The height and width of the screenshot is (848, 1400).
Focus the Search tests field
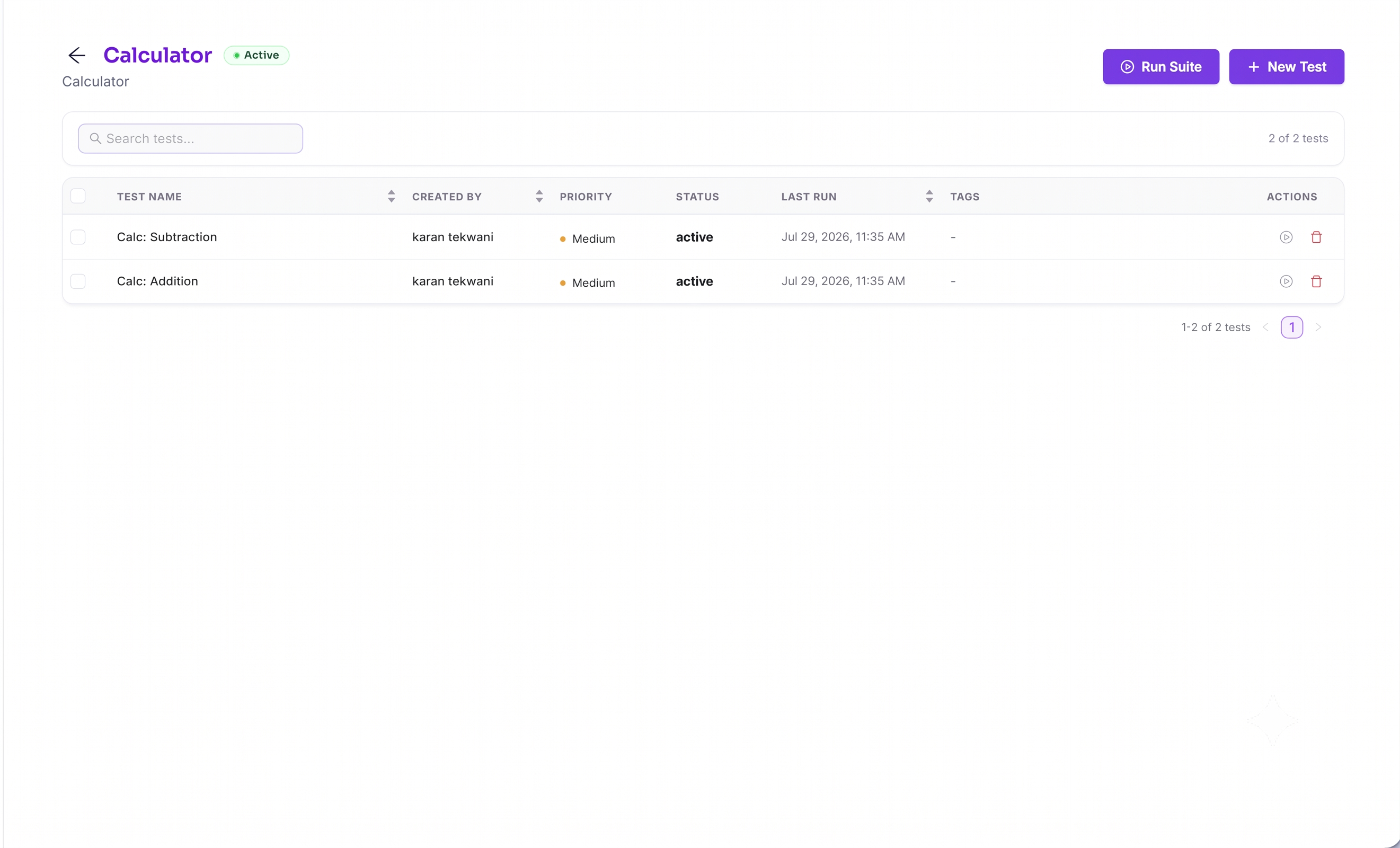(x=190, y=139)
